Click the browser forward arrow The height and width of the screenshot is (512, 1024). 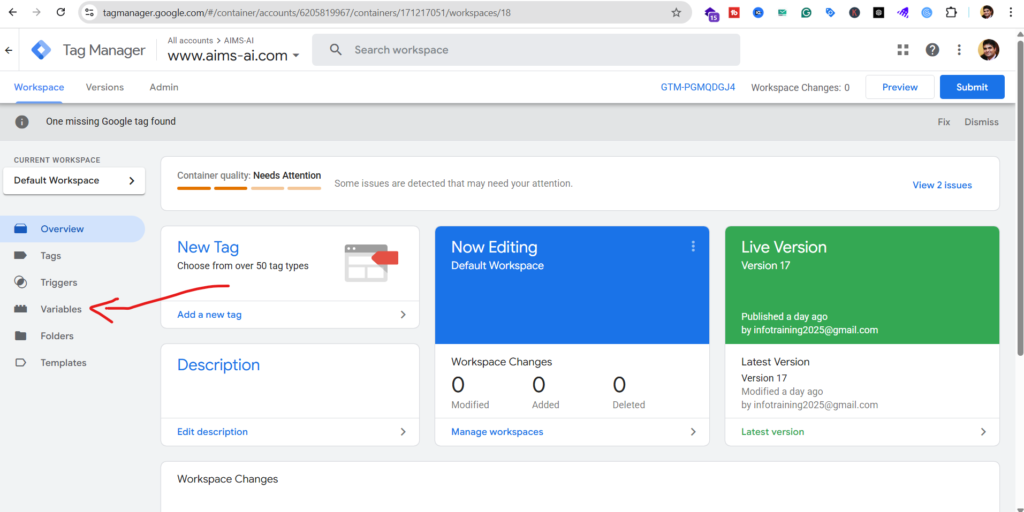pos(37,12)
